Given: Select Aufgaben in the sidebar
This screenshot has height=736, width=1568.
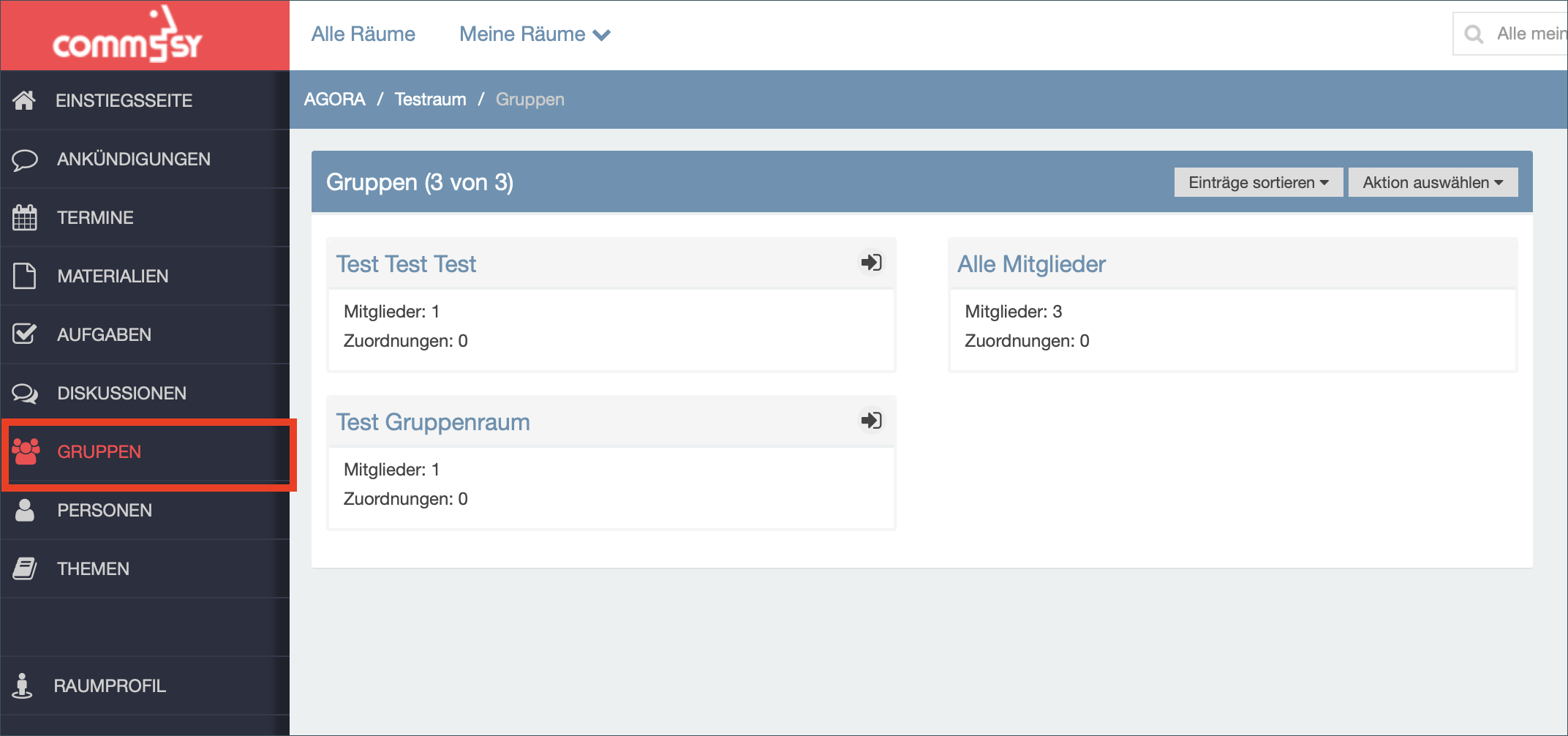Looking at the screenshot, I should [145, 334].
